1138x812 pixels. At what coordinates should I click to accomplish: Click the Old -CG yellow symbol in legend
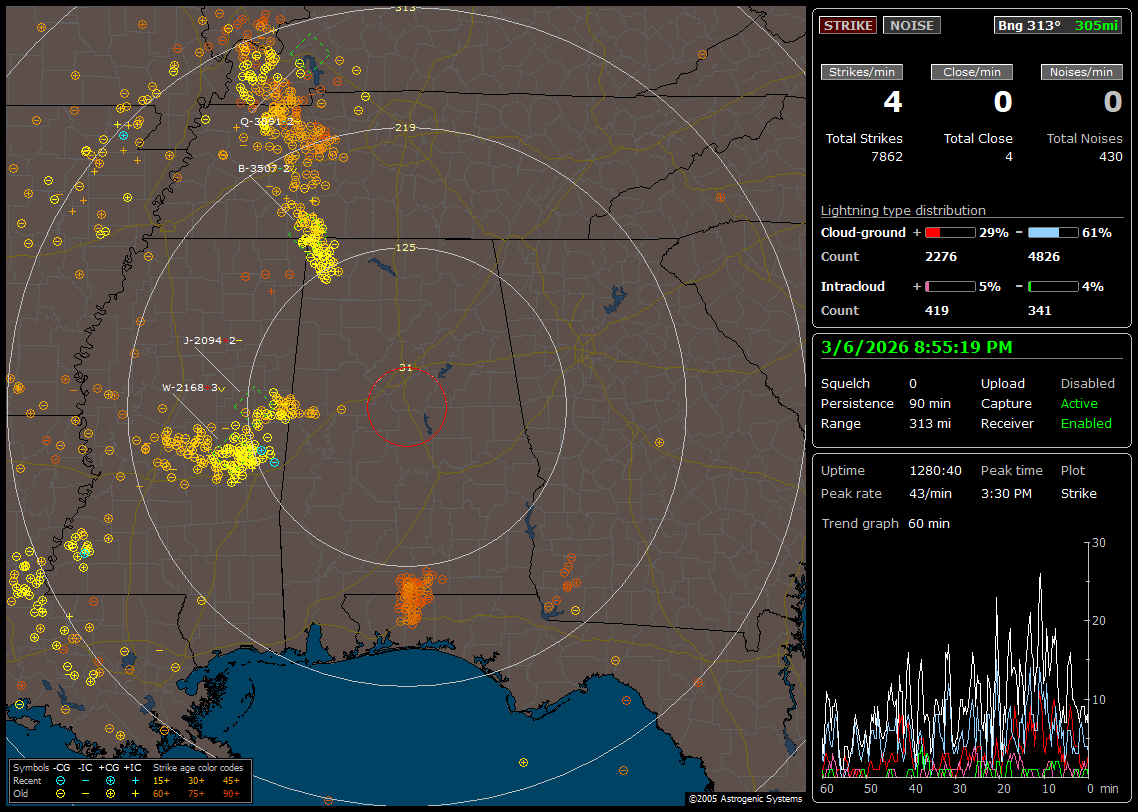pyautogui.click(x=60, y=793)
